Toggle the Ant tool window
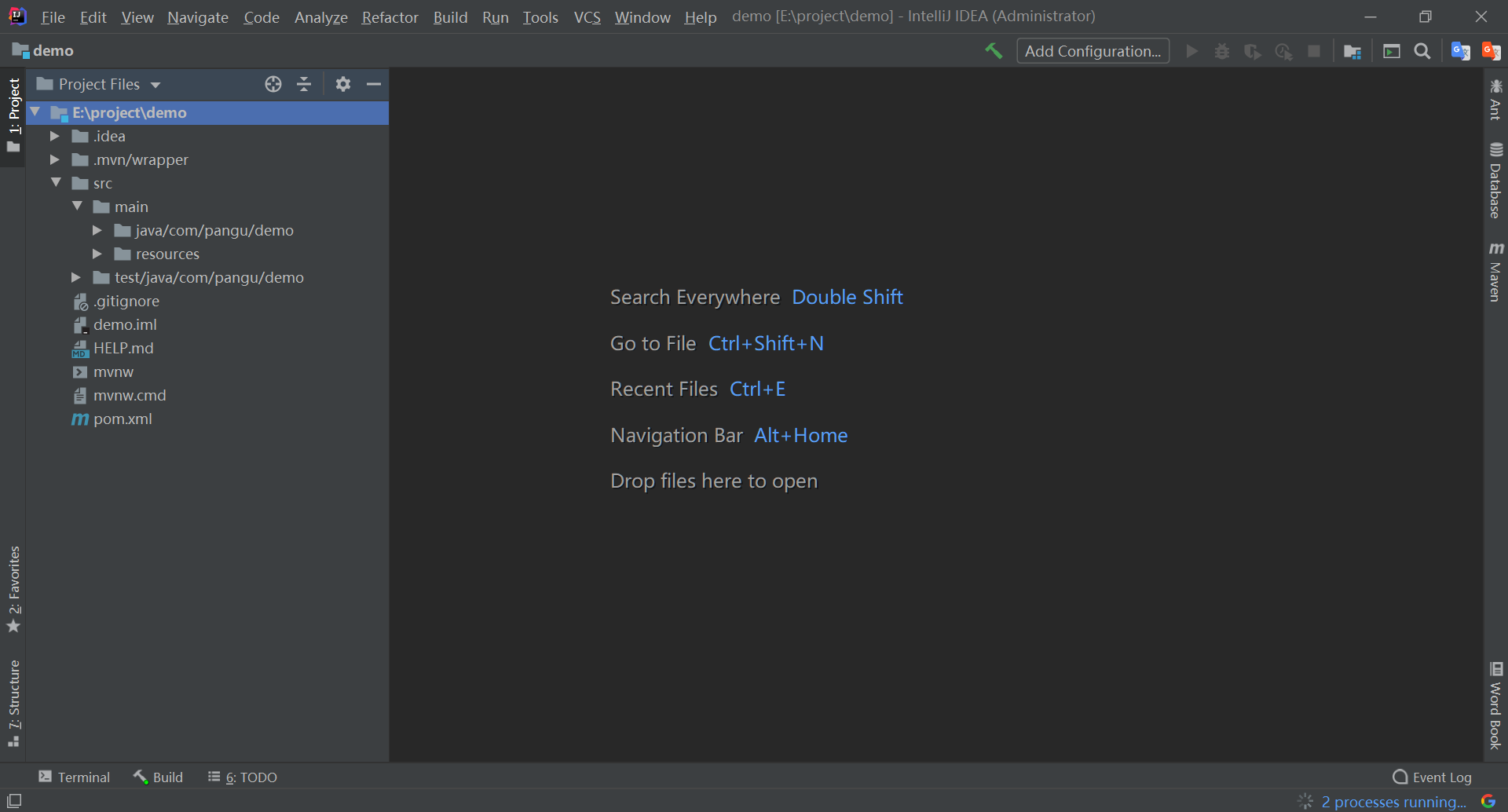This screenshot has width=1508, height=812. point(1495,100)
